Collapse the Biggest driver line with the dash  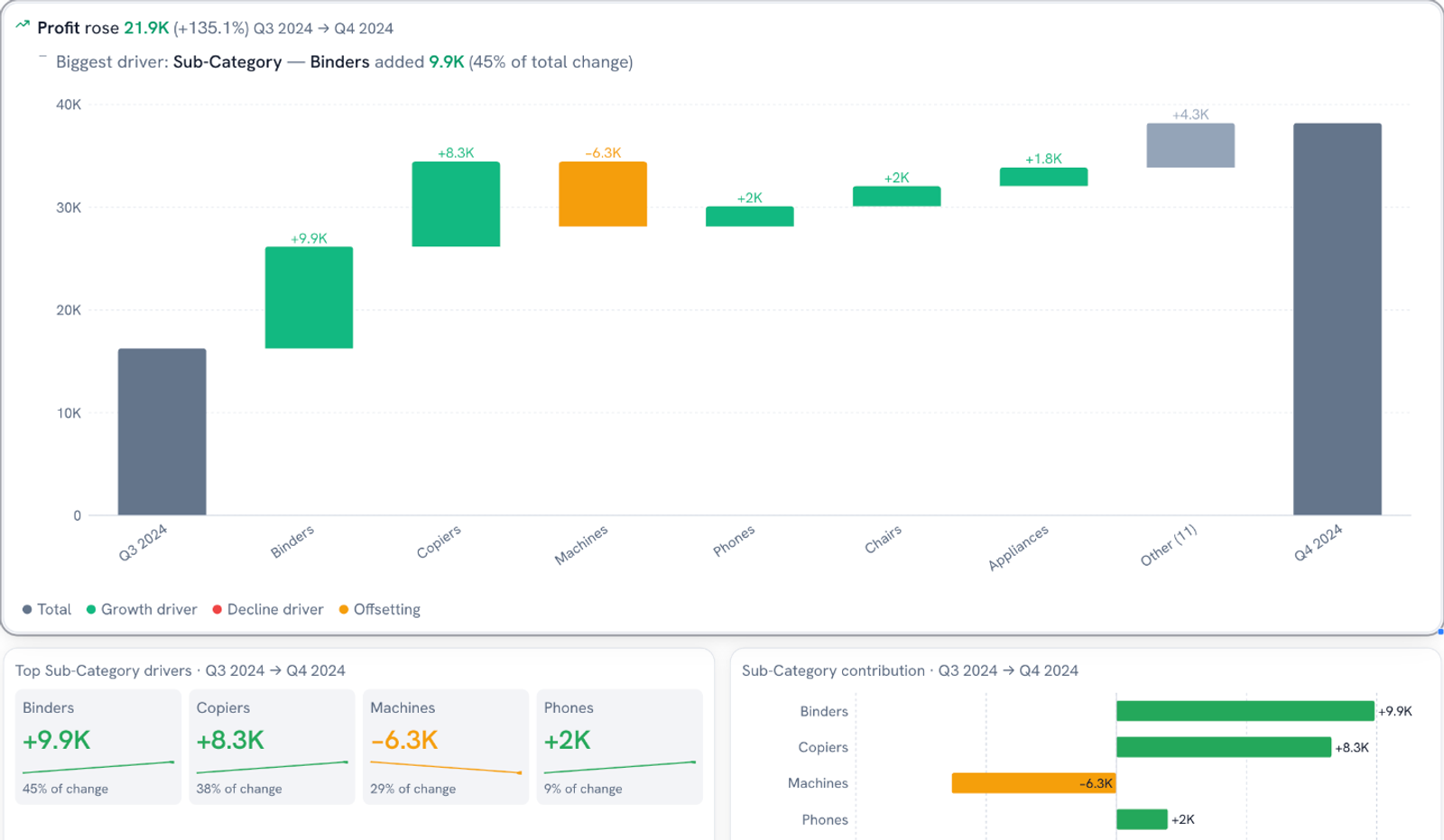(42, 57)
